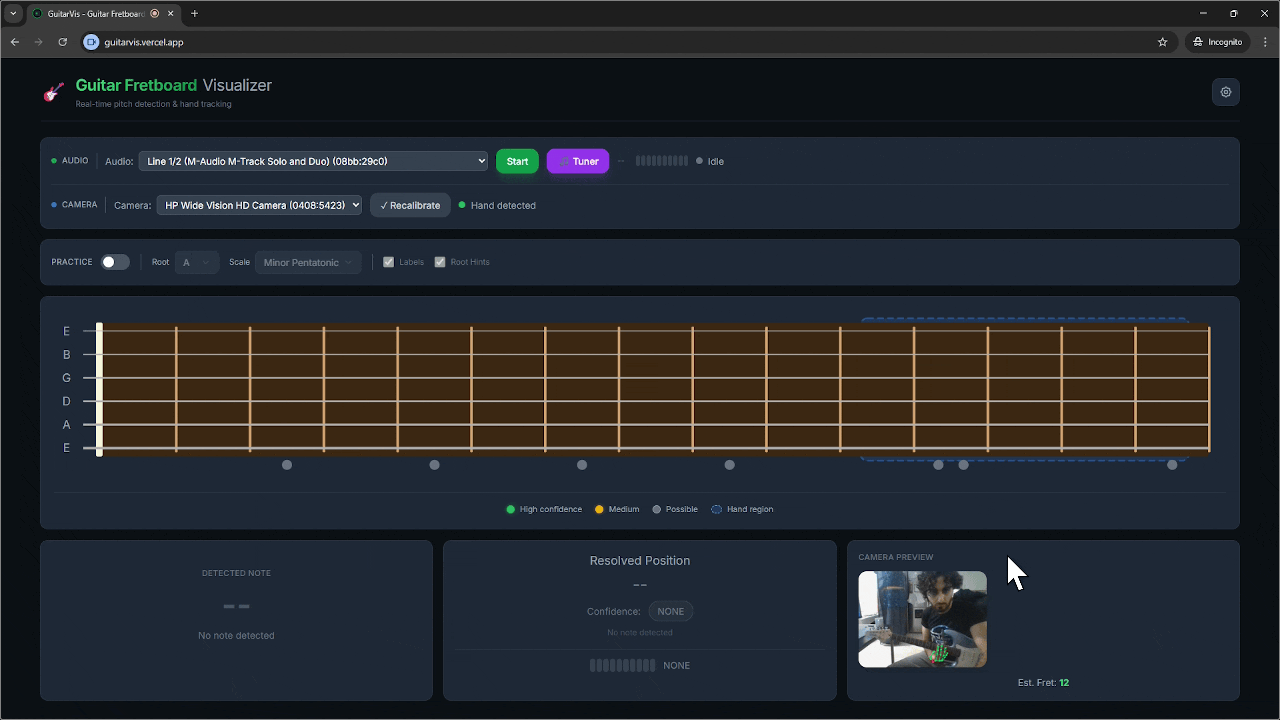Click the camera preview thumbnail
The height and width of the screenshot is (720, 1280).
coord(922,619)
